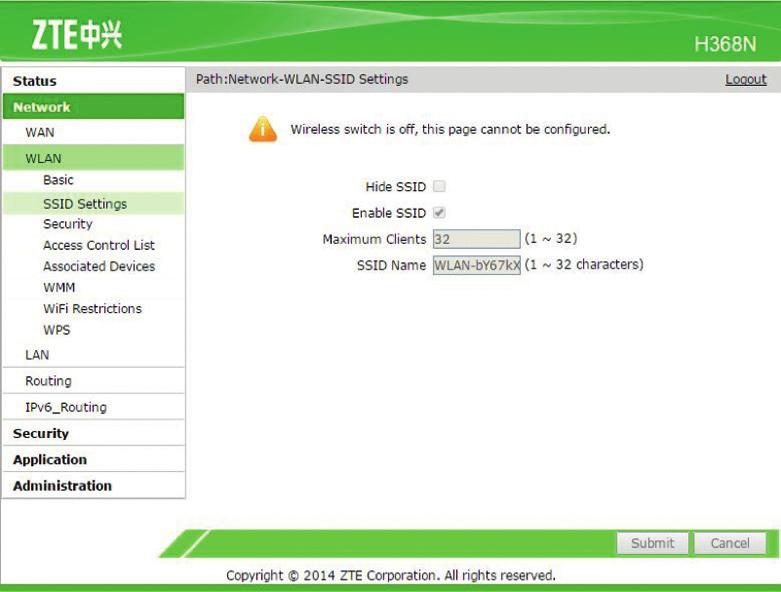
Task: Click the ZTE logo in header
Action: click(77, 34)
